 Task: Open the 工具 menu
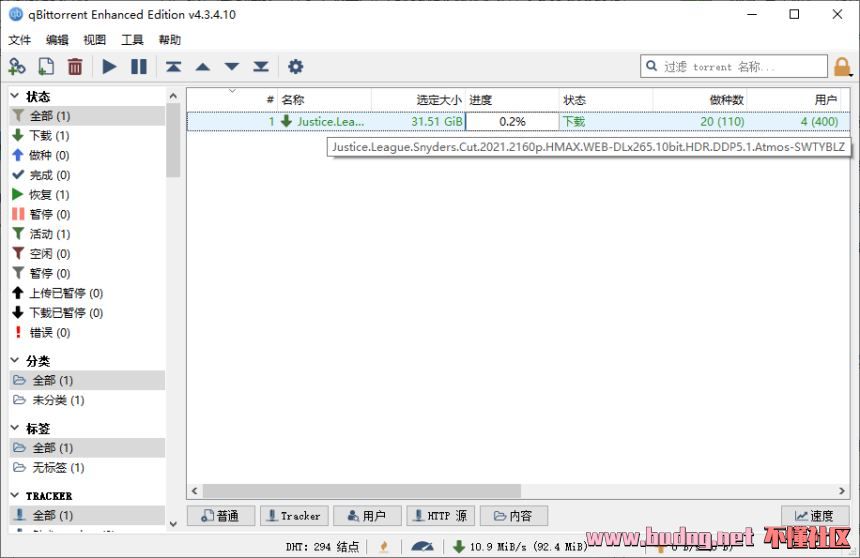[132, 40]
